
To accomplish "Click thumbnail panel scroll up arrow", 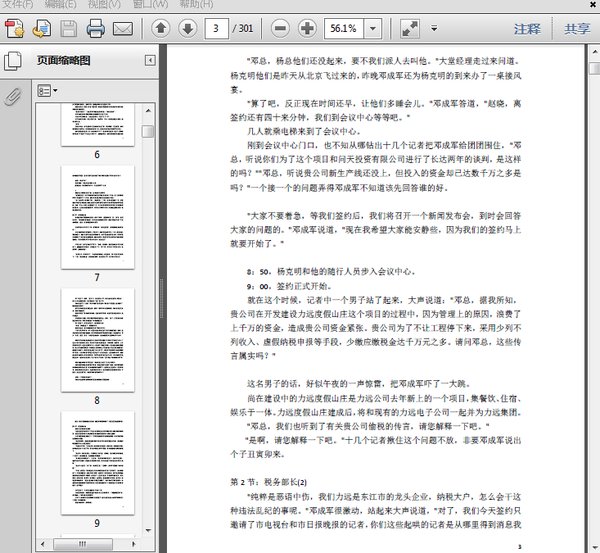I will pyautogui.click(x=148, y=111).
